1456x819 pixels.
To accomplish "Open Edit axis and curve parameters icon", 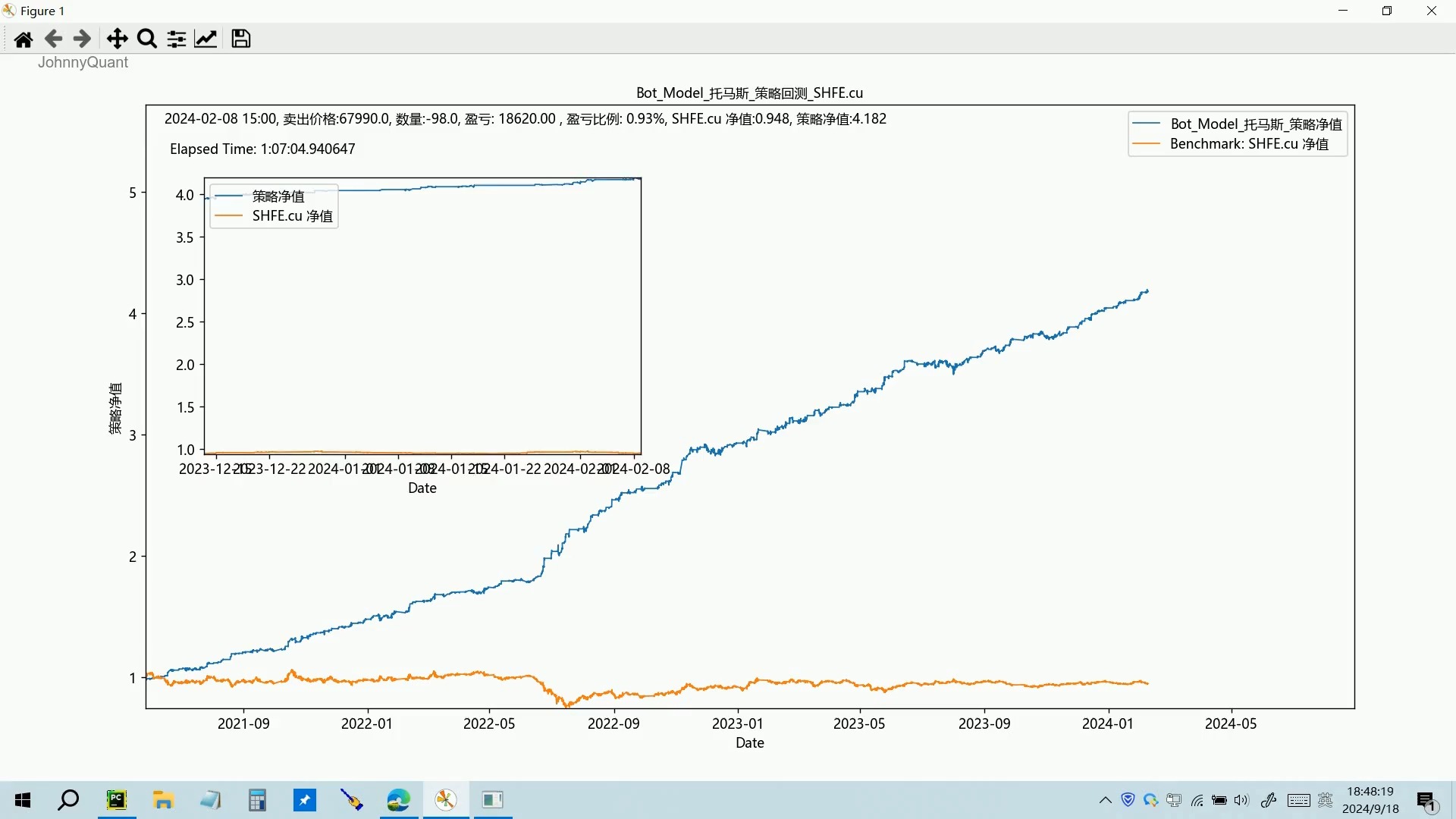I will (206, 39).
